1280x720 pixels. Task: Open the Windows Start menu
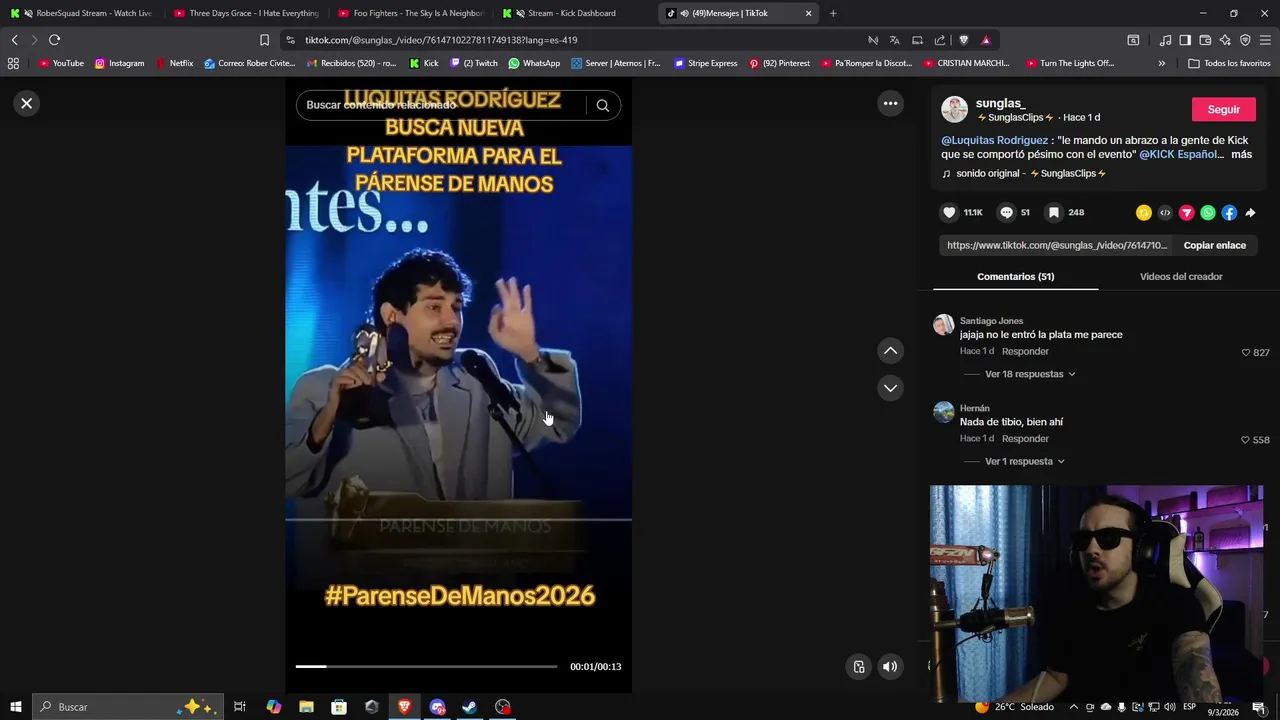coord(15,707)
